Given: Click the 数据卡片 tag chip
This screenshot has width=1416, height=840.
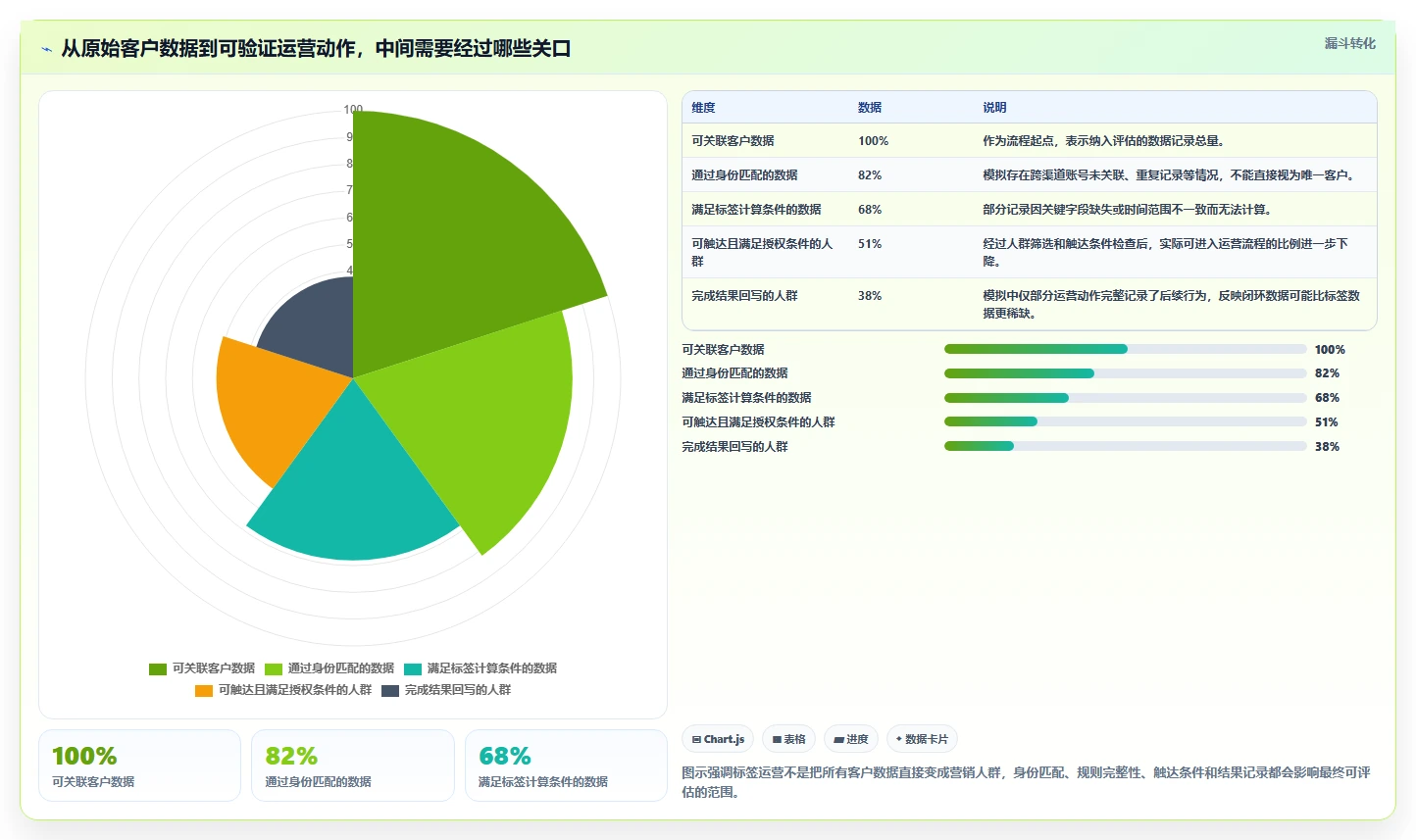Looking at the screenshot, I should pos(922,739).
